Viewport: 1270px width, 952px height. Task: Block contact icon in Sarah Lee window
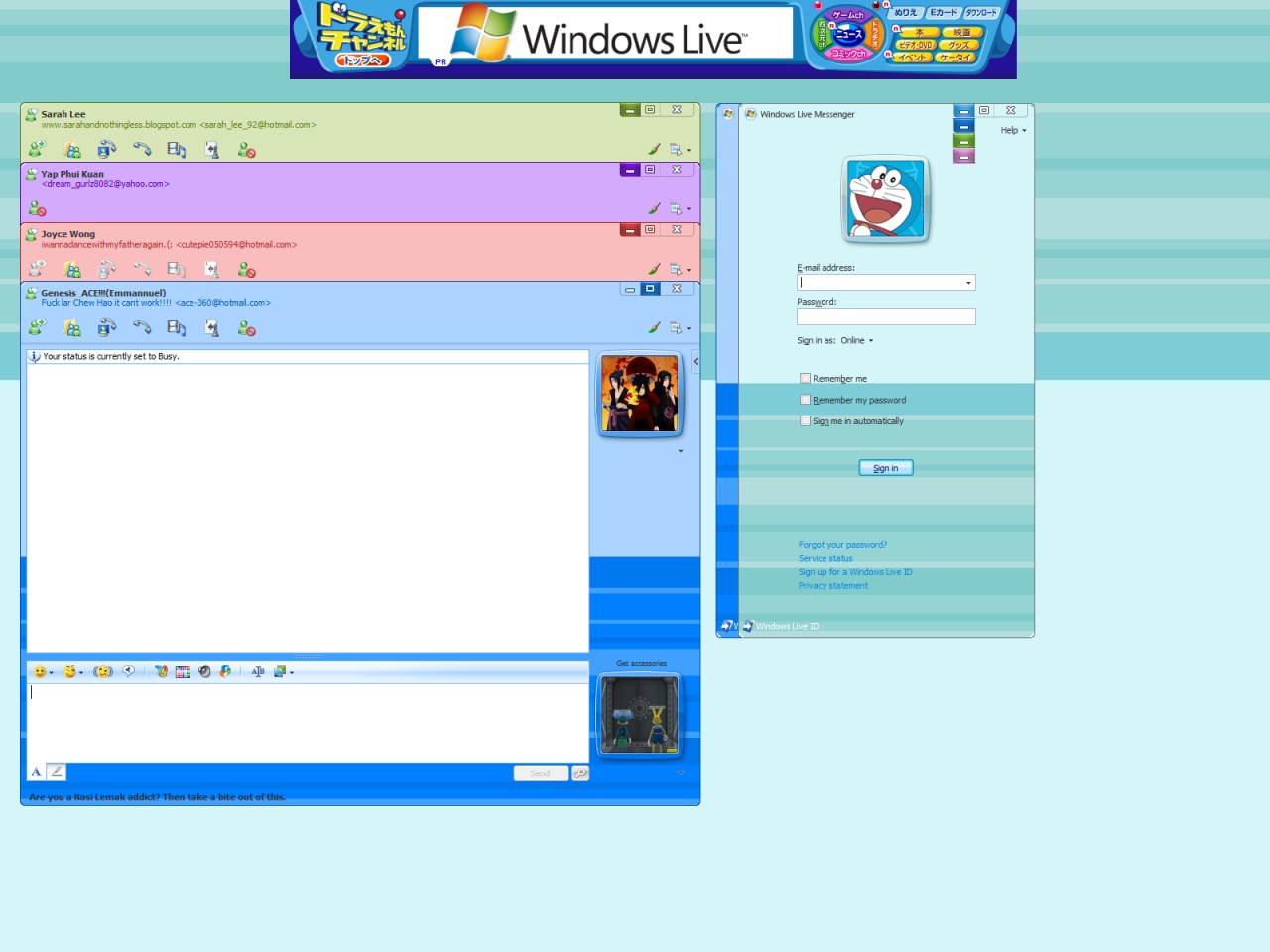click(x=246, y=150)
